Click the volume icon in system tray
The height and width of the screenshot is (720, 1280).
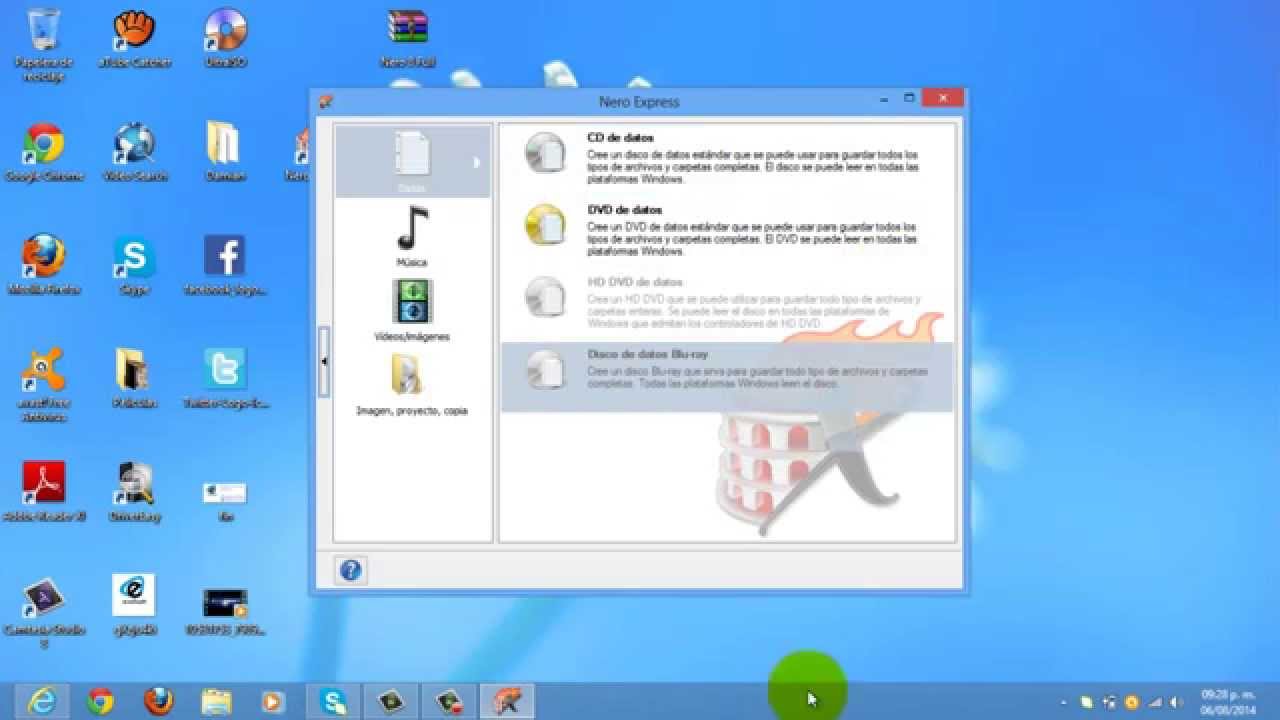click(x=1175, y=703)
